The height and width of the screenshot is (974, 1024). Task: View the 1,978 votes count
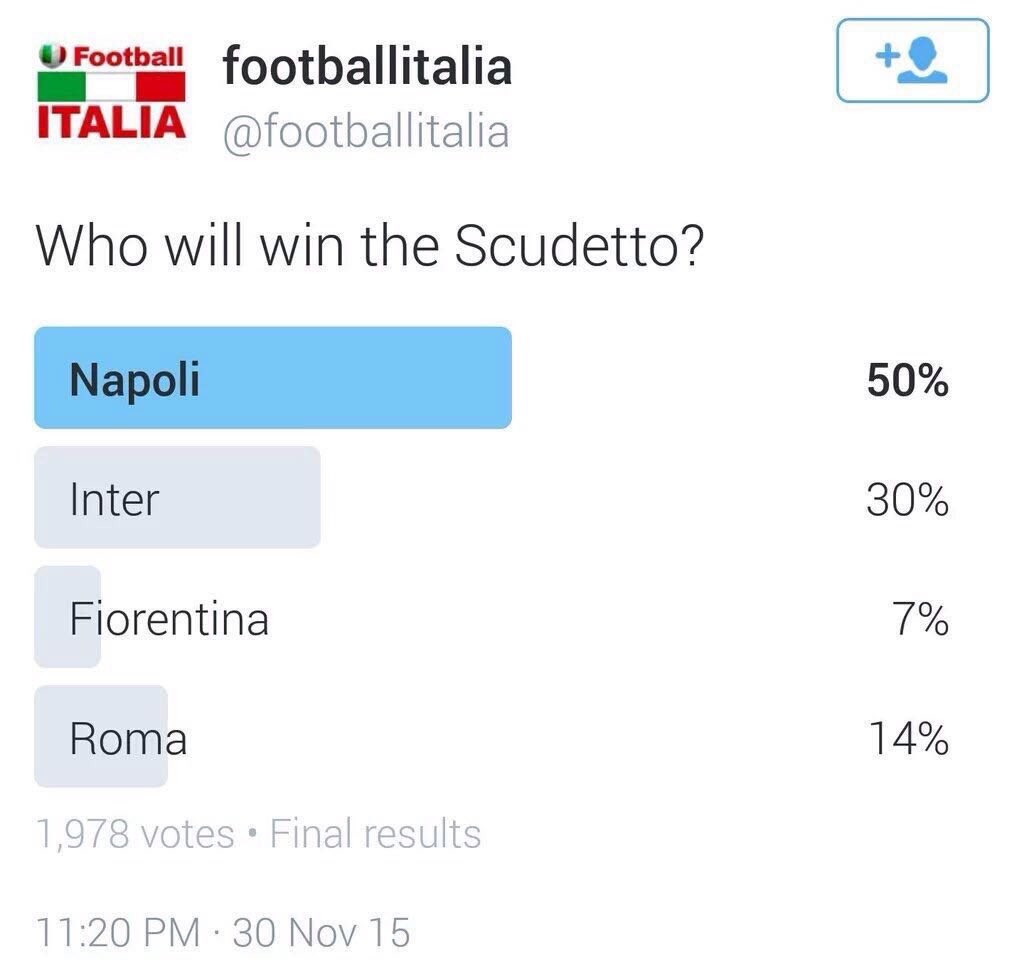pos(135,833)
